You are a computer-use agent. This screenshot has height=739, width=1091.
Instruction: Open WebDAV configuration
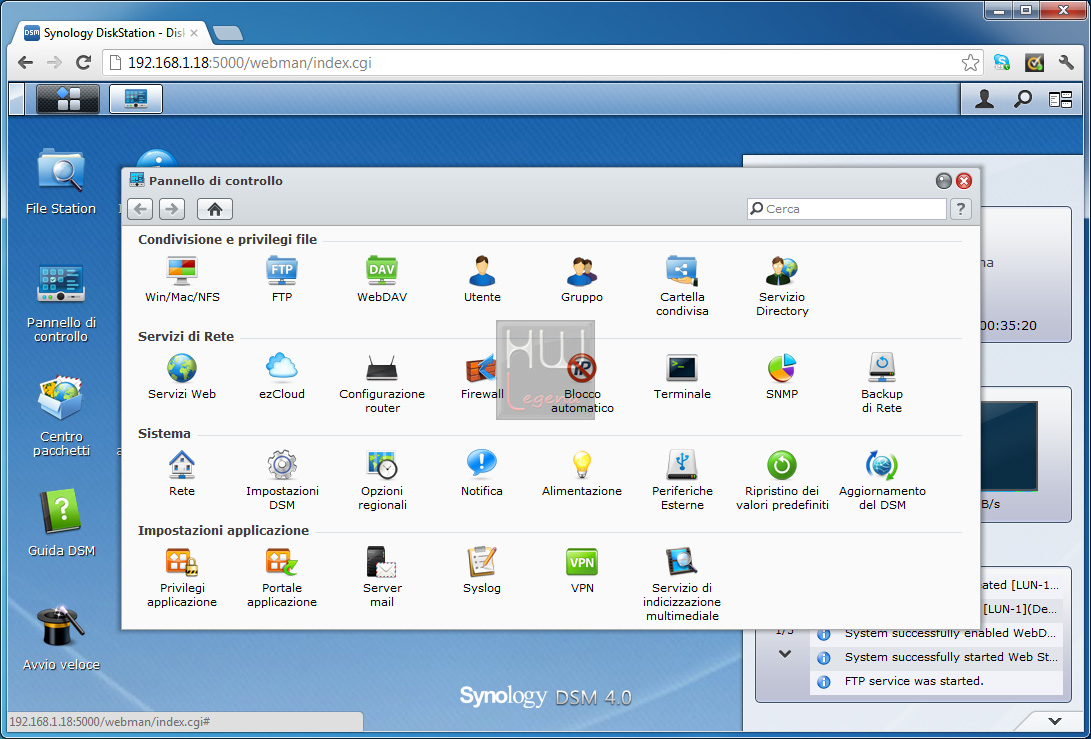382,278
